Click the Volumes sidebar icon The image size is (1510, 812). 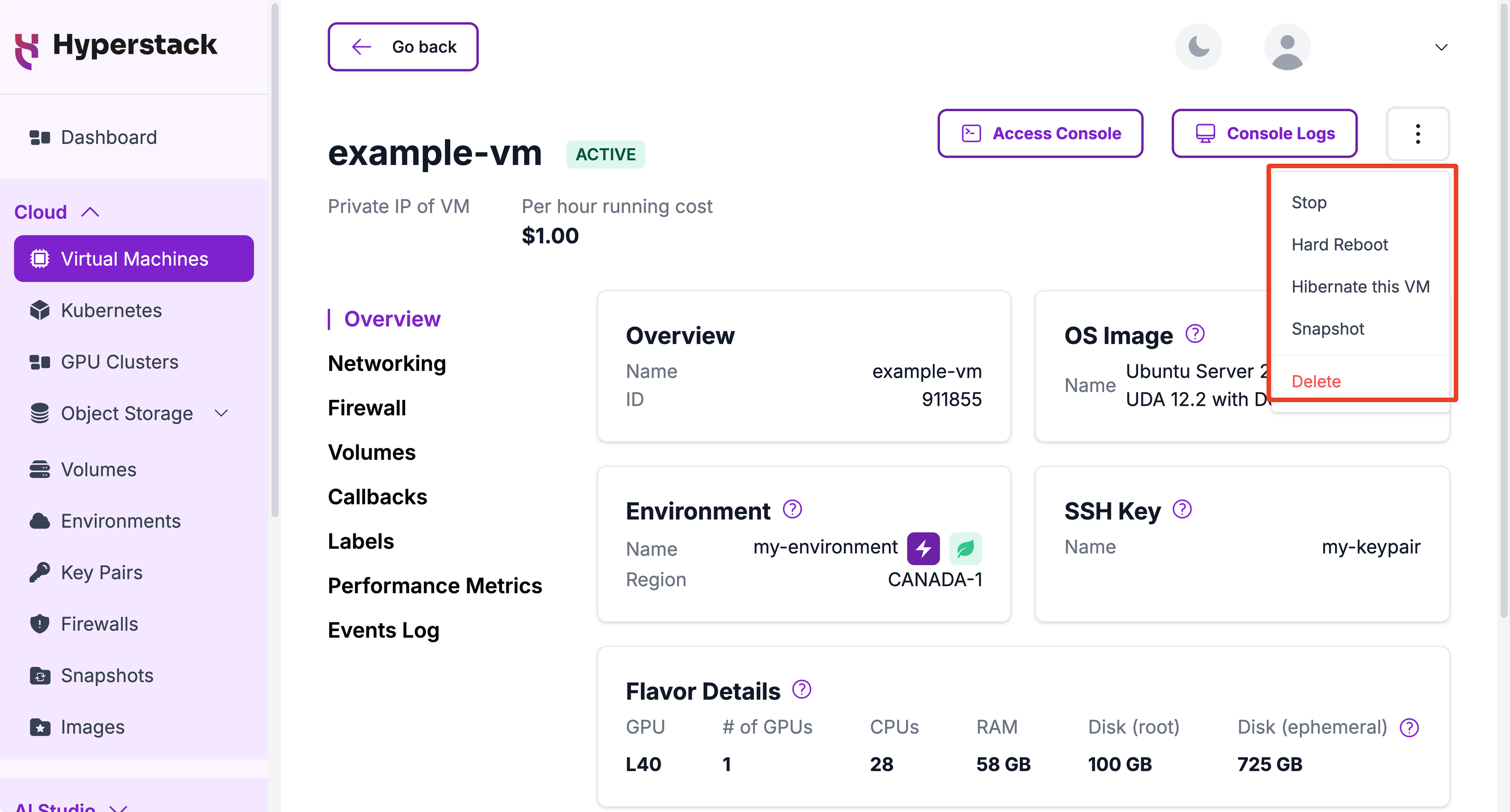coord(39,470)
